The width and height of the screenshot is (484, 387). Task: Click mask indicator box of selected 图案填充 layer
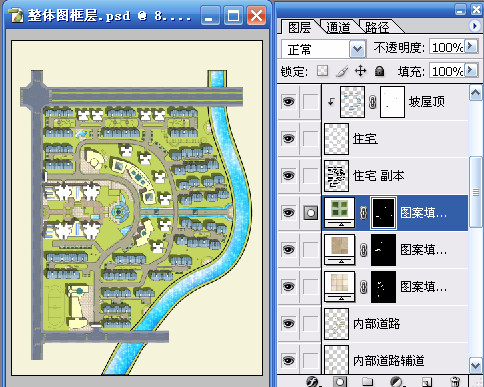[x=310, y=213]
